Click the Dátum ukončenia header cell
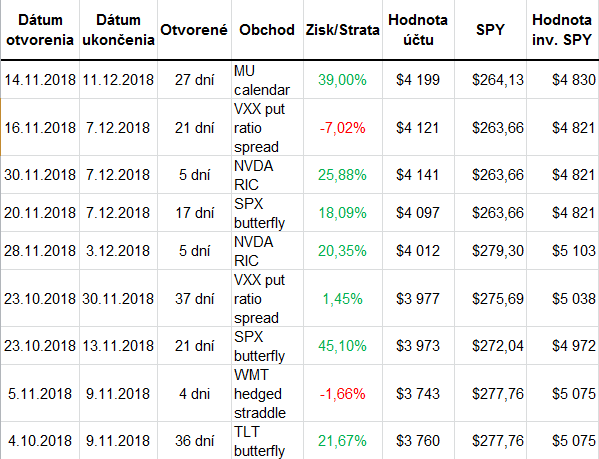 pos(118,30)
